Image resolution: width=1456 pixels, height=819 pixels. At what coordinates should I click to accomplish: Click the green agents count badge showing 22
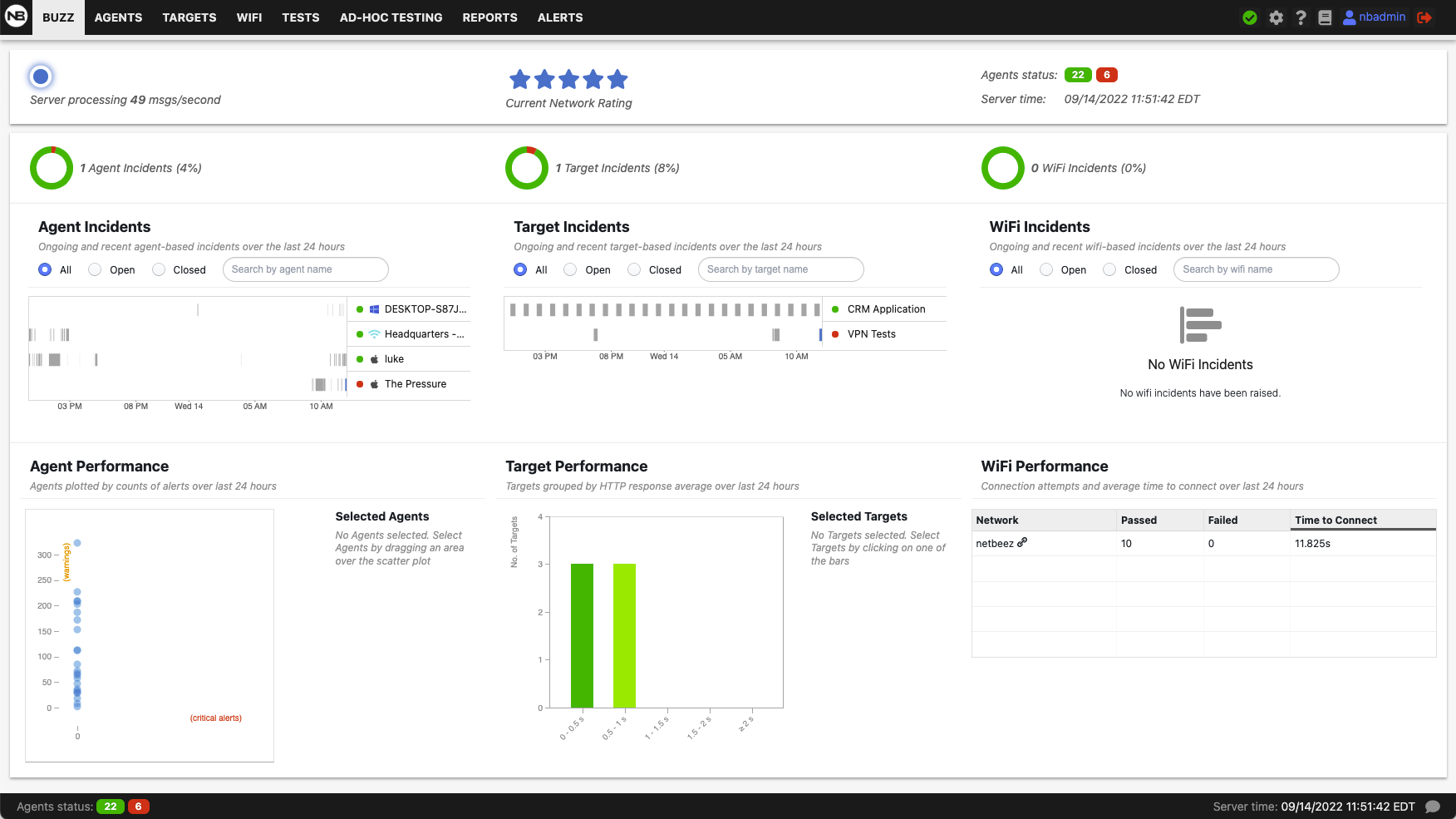pyautogui.click(x=1077, y=75)
